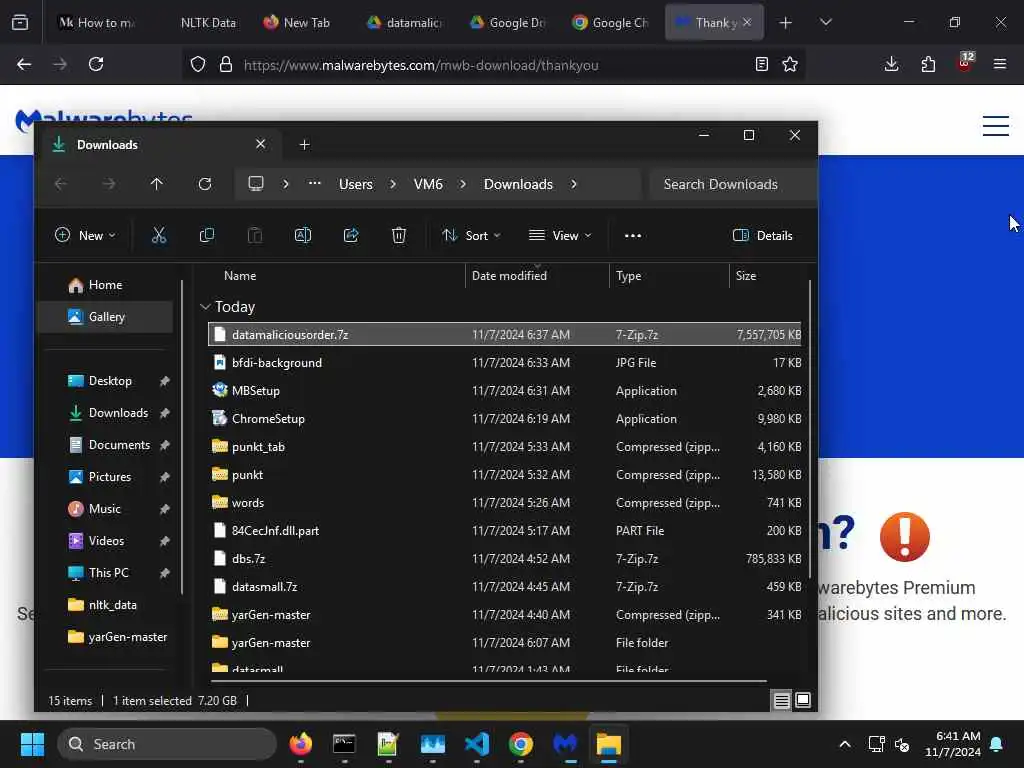
Task: Switch to How to browser tab
Action: [x=98, y=22]
